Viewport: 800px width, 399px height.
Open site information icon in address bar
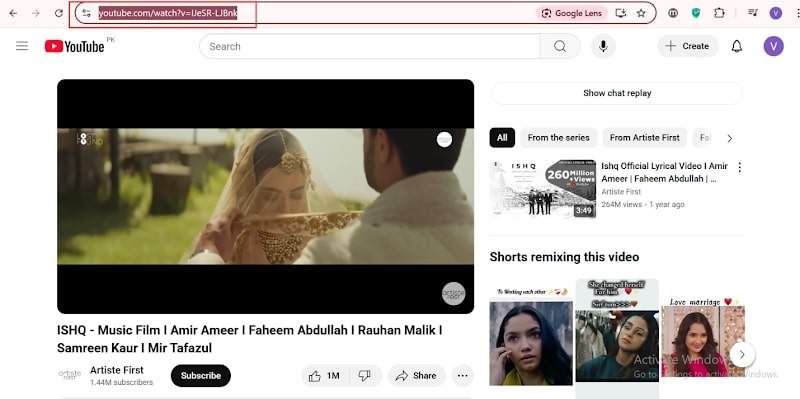86,13
